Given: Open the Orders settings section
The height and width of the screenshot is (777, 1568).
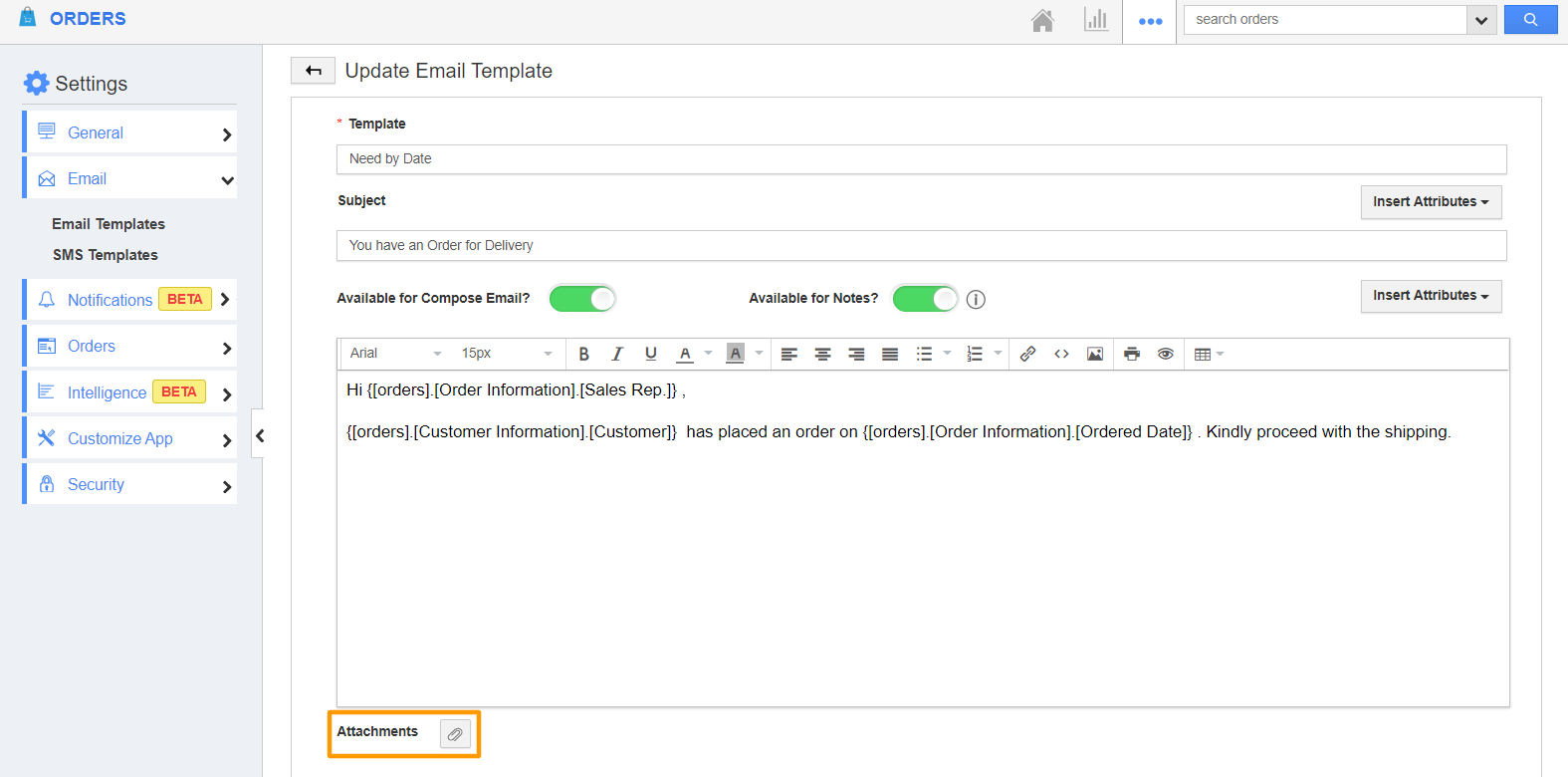Looking at the screenshot, I should (x=130, y=346).
